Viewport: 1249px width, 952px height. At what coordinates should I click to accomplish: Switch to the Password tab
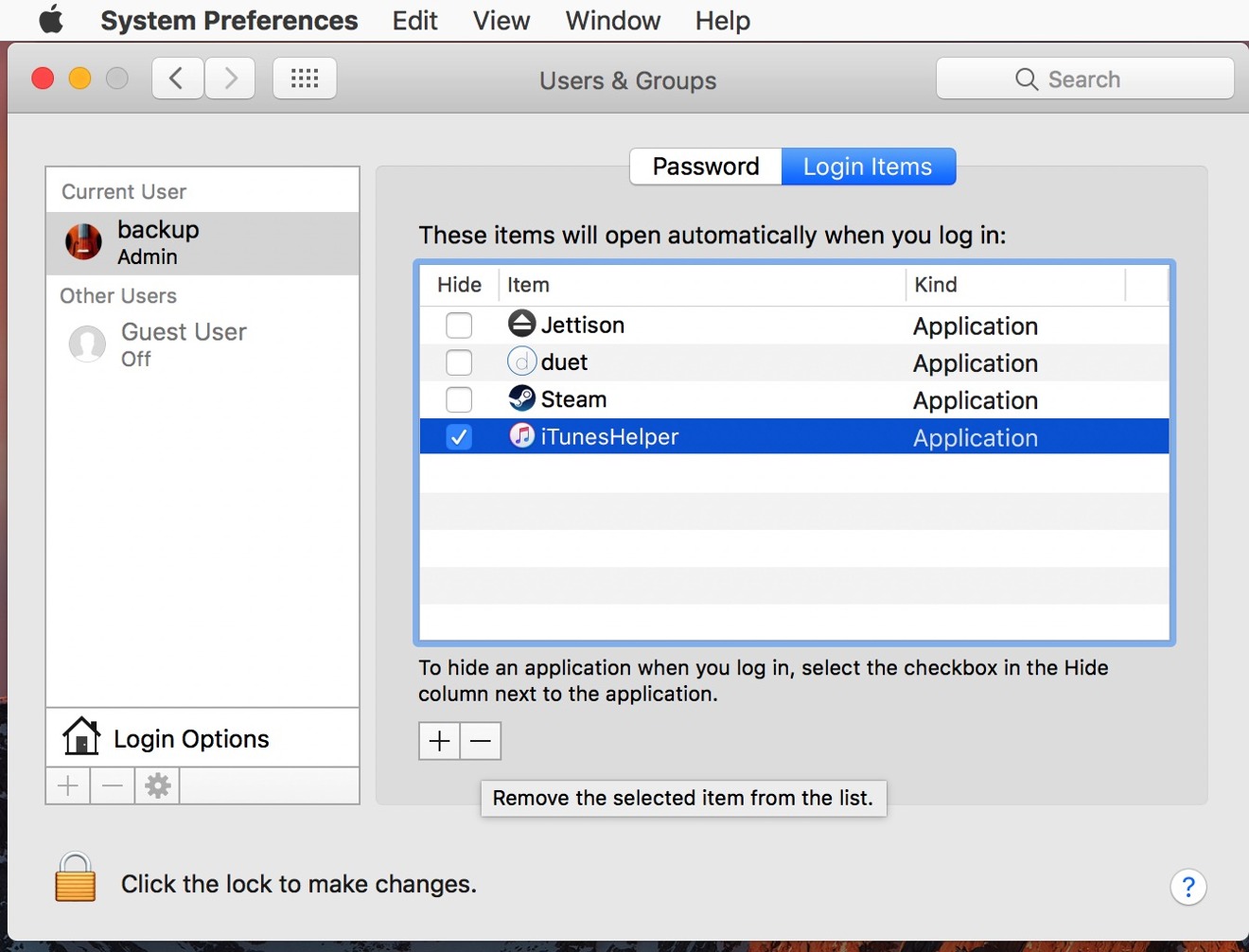pos(706,167)
